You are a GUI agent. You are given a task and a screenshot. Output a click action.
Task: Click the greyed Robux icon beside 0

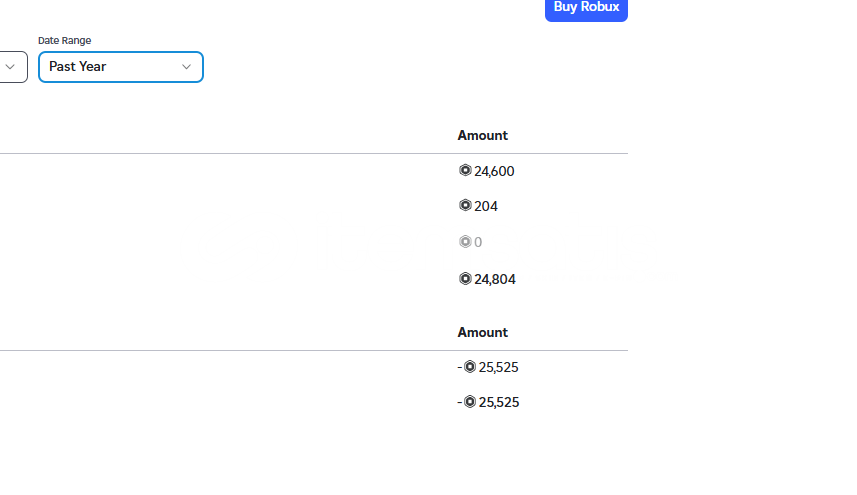465,241
